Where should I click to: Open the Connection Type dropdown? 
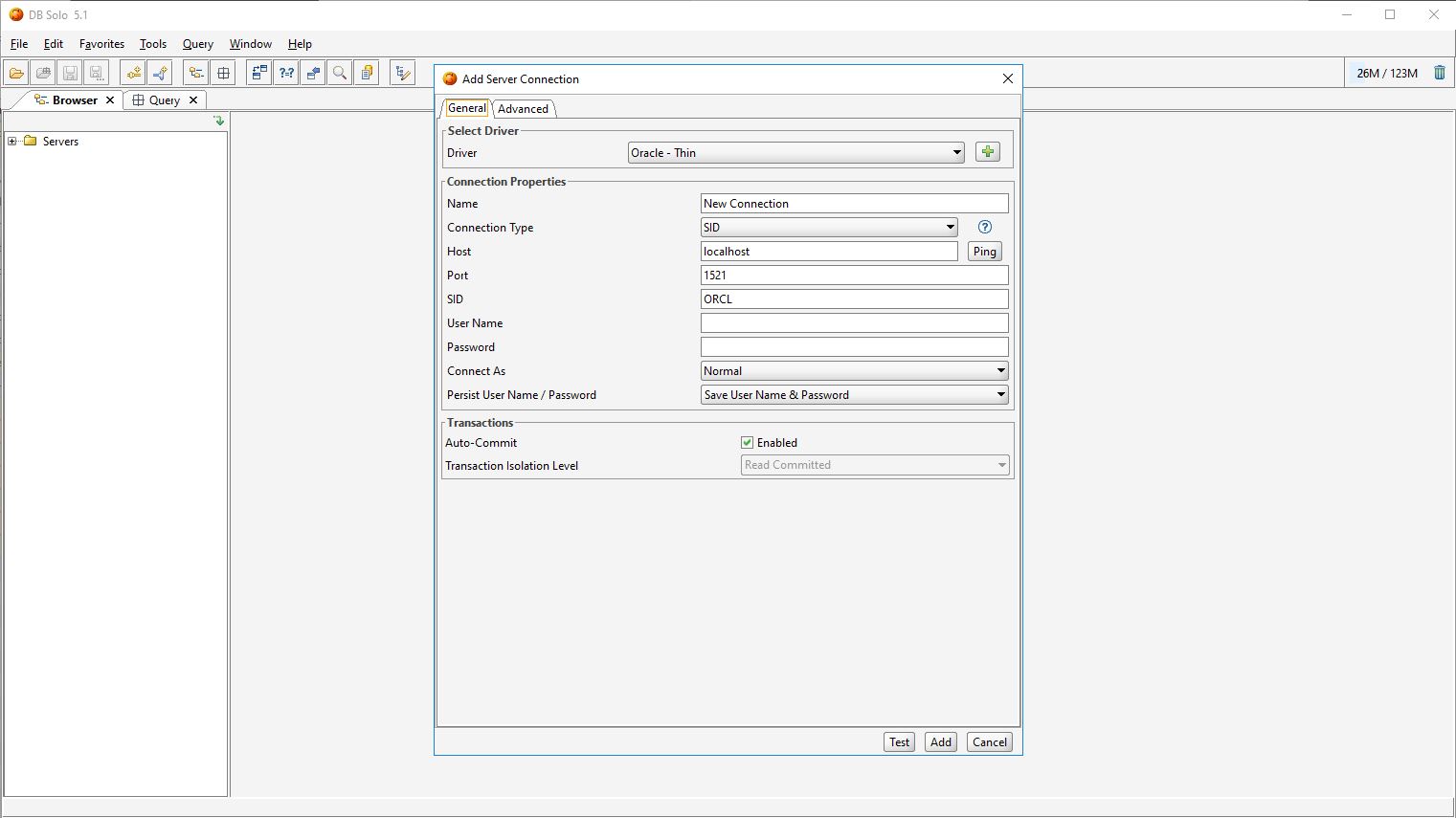(x=829, y=227)
